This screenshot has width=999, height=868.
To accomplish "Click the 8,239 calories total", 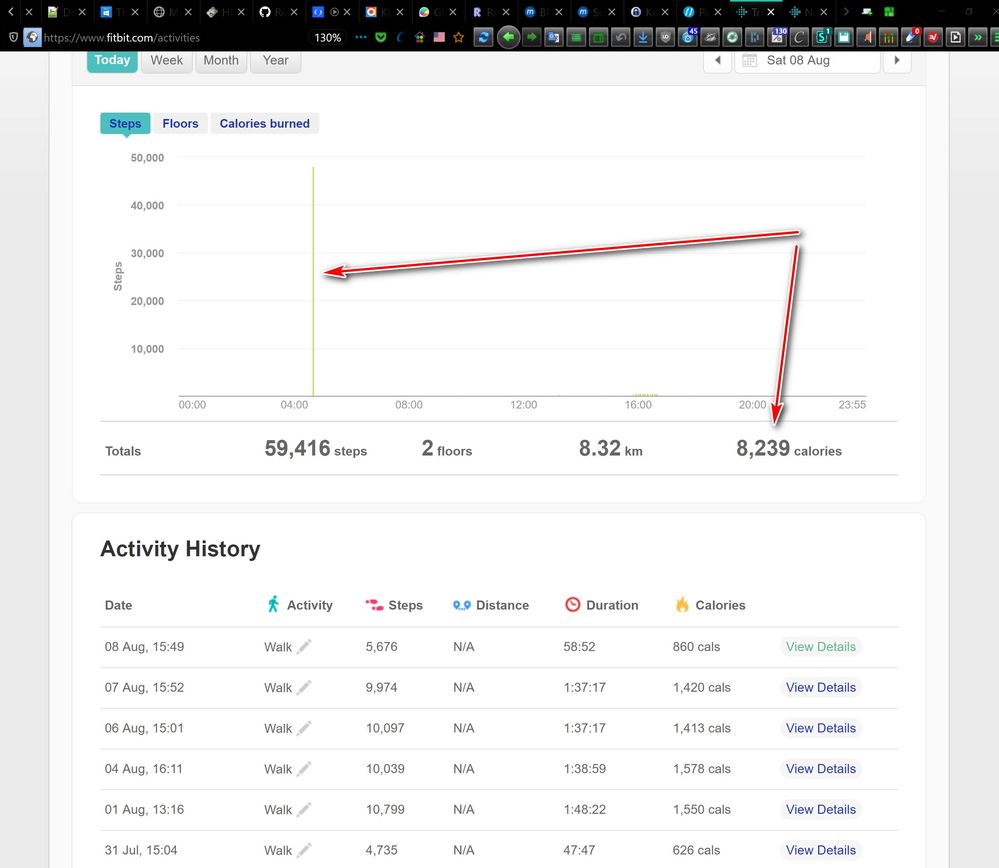I will [x=789, y=449].
